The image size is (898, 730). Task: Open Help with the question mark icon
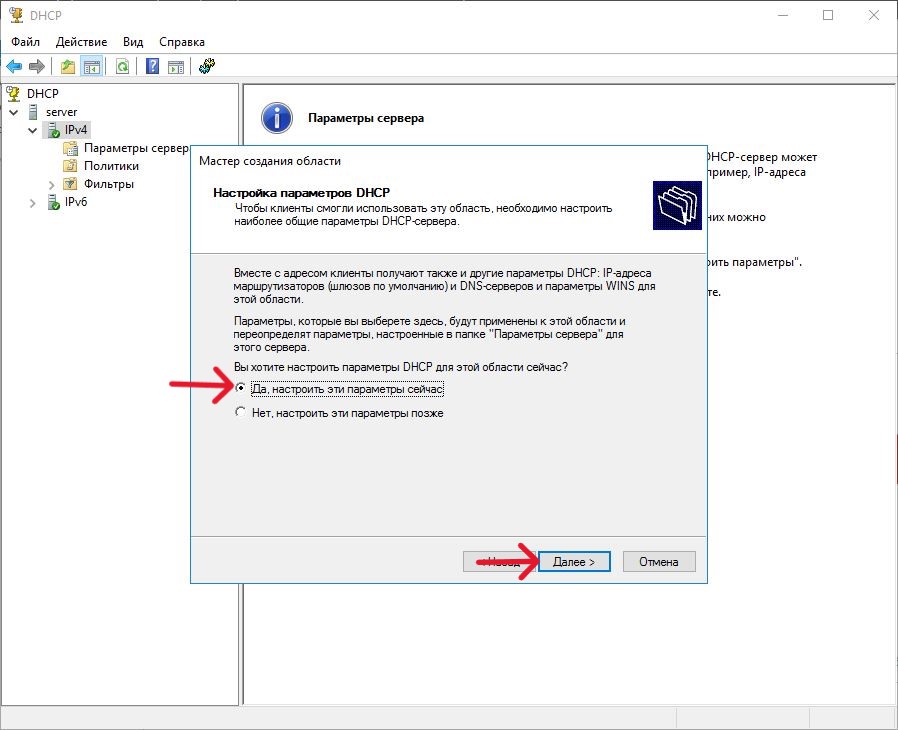click(152, 66)
